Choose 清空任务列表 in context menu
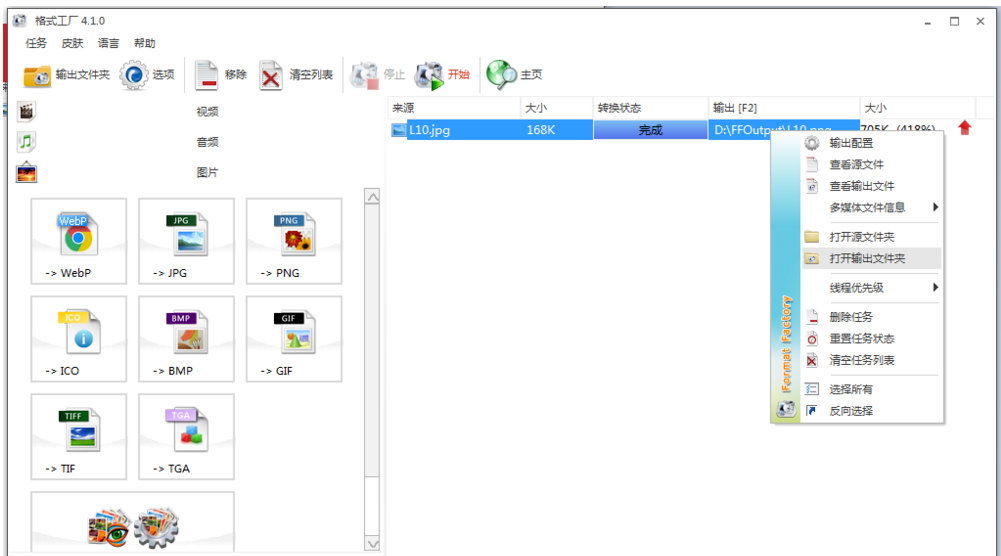Screen dimensions: 1001x556 tap(871, 360)
